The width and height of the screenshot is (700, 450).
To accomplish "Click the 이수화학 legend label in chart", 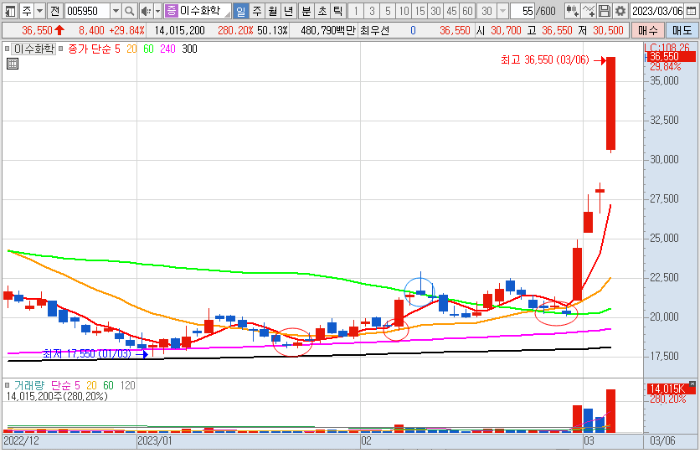I will click(33, 49).
